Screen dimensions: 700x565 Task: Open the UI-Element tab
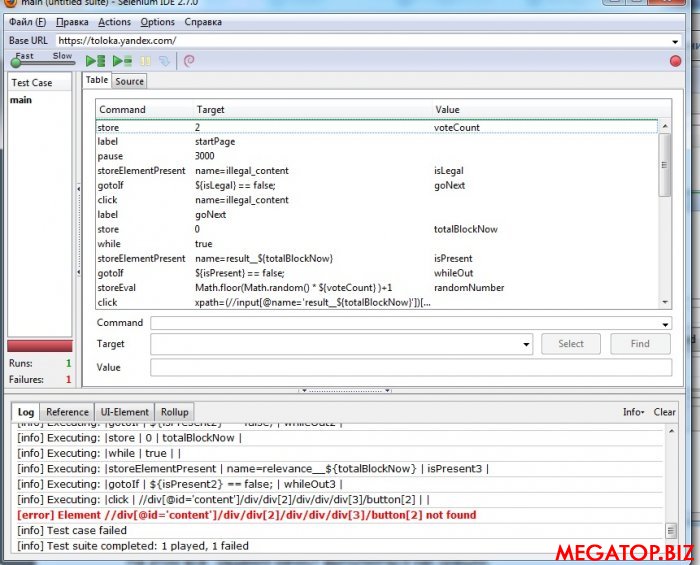(x=124, y=412)
